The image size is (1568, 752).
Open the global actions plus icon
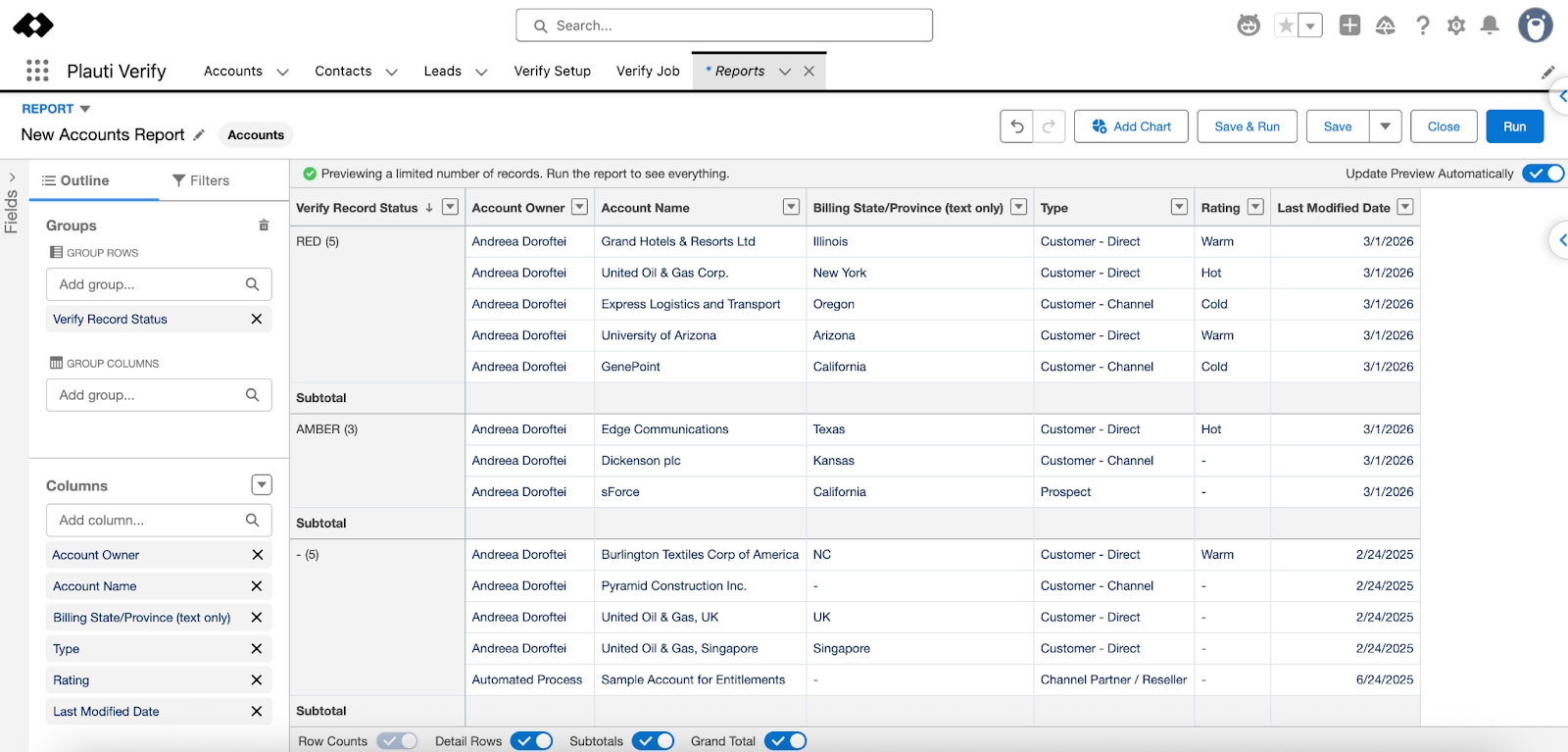click(1349, 25)
